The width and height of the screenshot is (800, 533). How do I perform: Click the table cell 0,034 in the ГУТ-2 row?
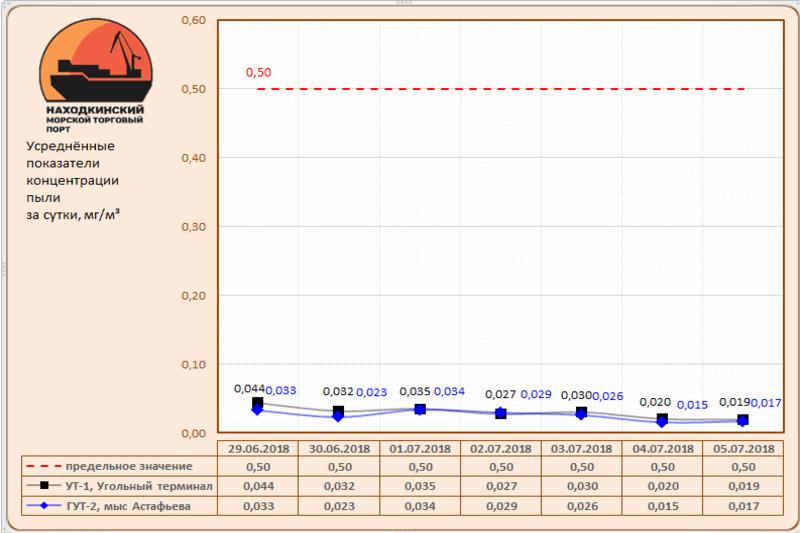pos(419,506)
